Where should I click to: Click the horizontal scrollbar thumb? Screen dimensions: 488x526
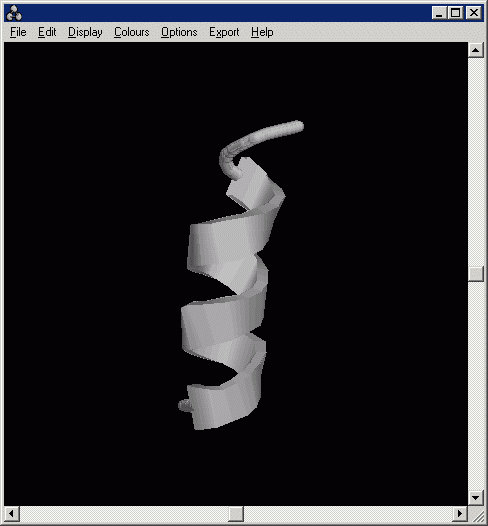point(236,514)
